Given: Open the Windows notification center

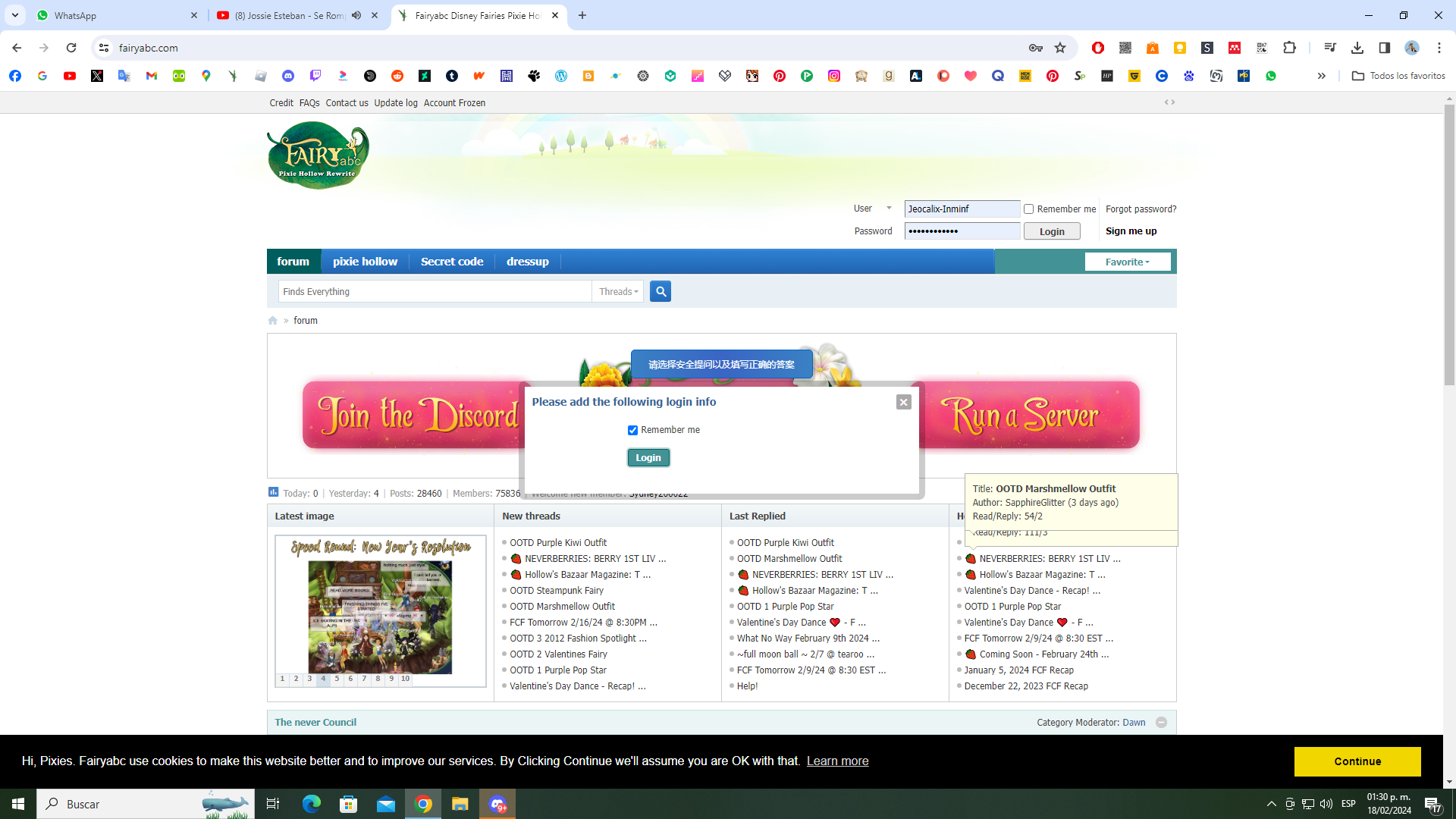Looking at the screenshot, I should (1432, 804).
